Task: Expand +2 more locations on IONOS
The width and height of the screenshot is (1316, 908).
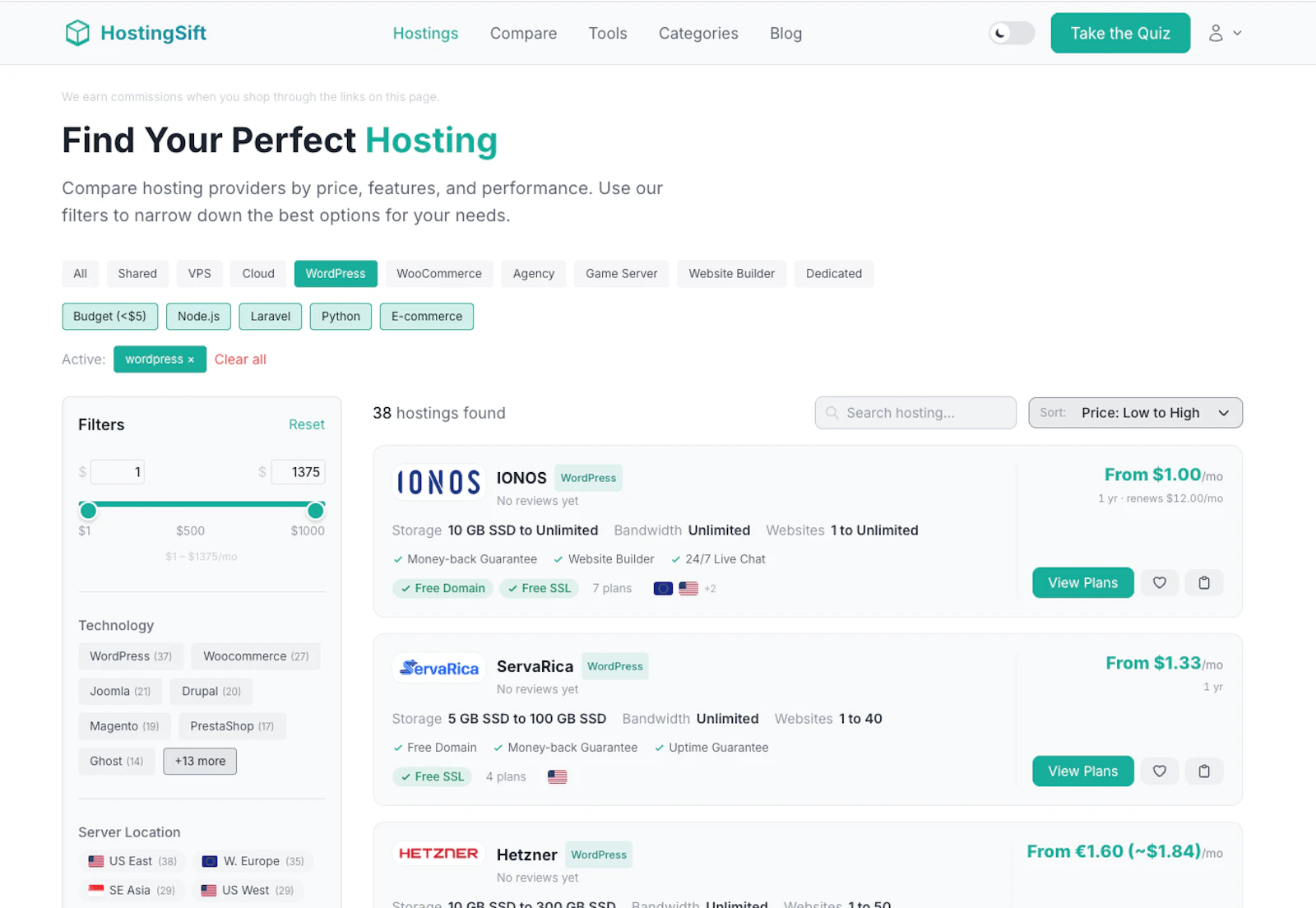Action: click(x=711, y=589)
